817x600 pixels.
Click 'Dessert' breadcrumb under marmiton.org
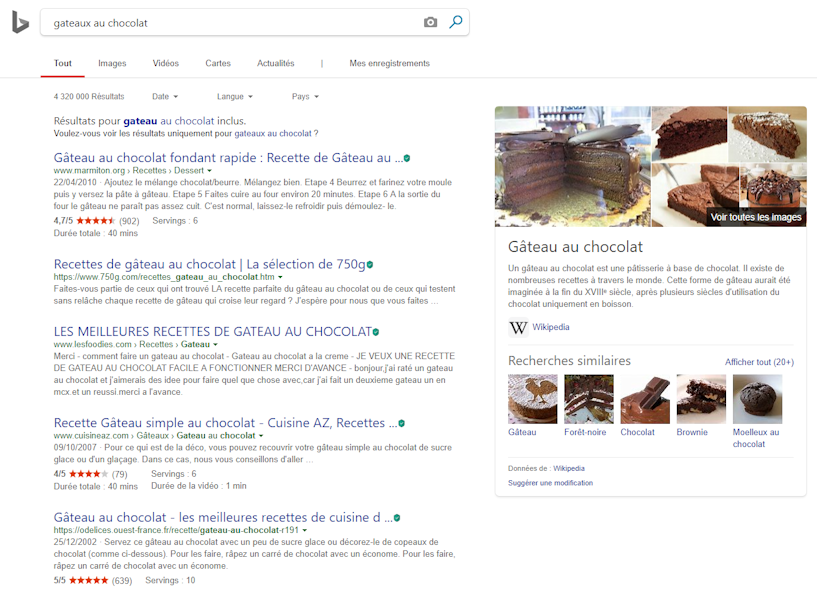[x=189, y=170]
